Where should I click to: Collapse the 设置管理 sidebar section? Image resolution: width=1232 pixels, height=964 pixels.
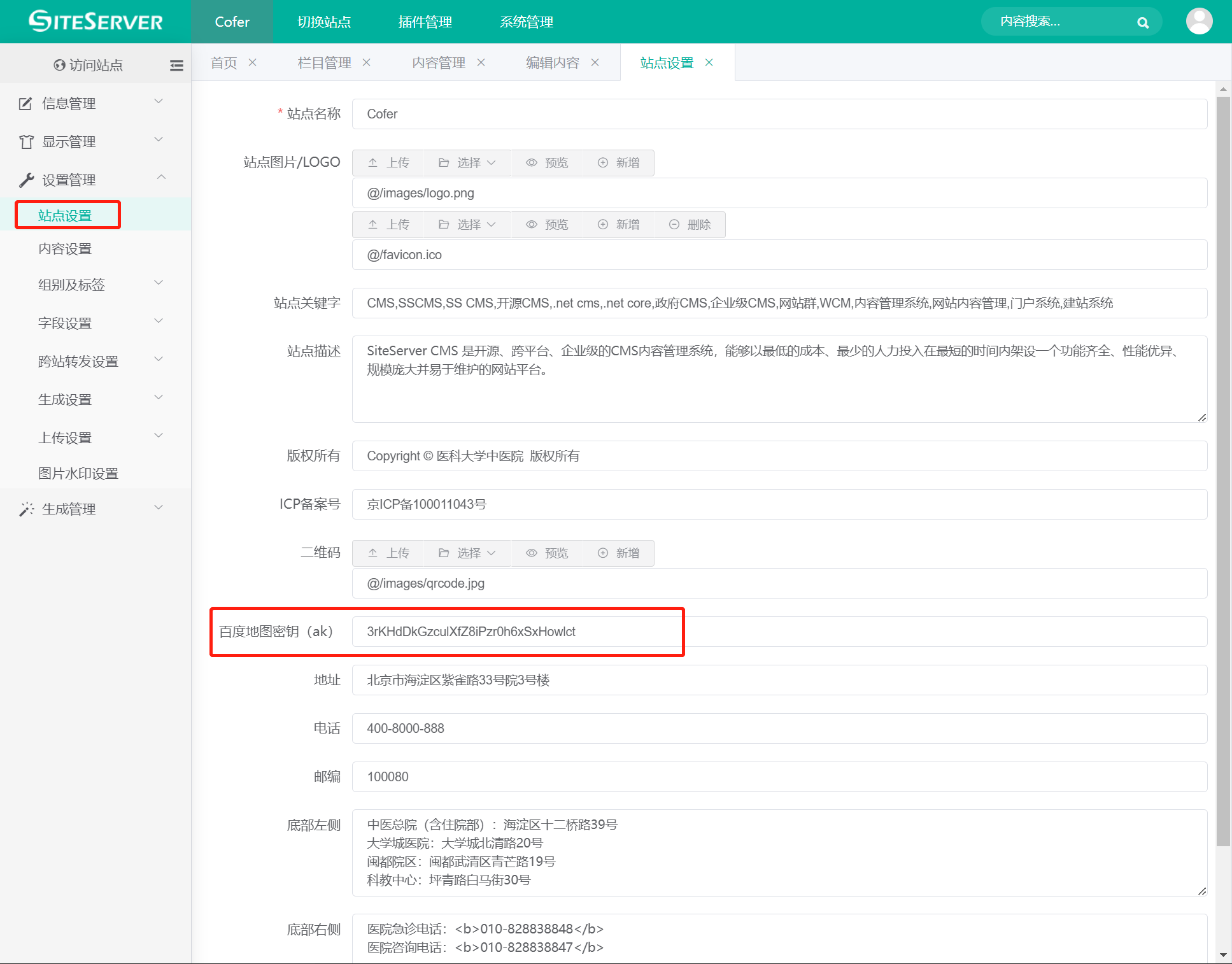click(96, 180)
